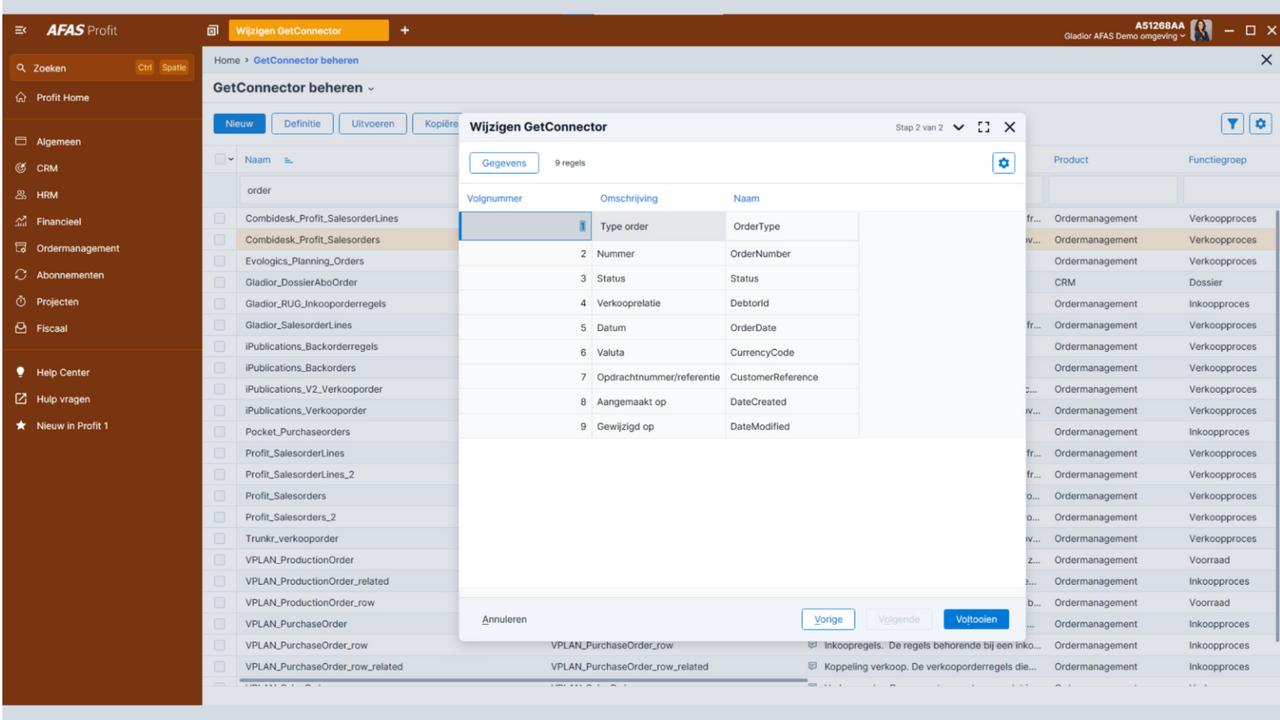Collapse the sidebar with hamburger icon
Viewport: 1280px width, 720px height.
tap(21, 31)
